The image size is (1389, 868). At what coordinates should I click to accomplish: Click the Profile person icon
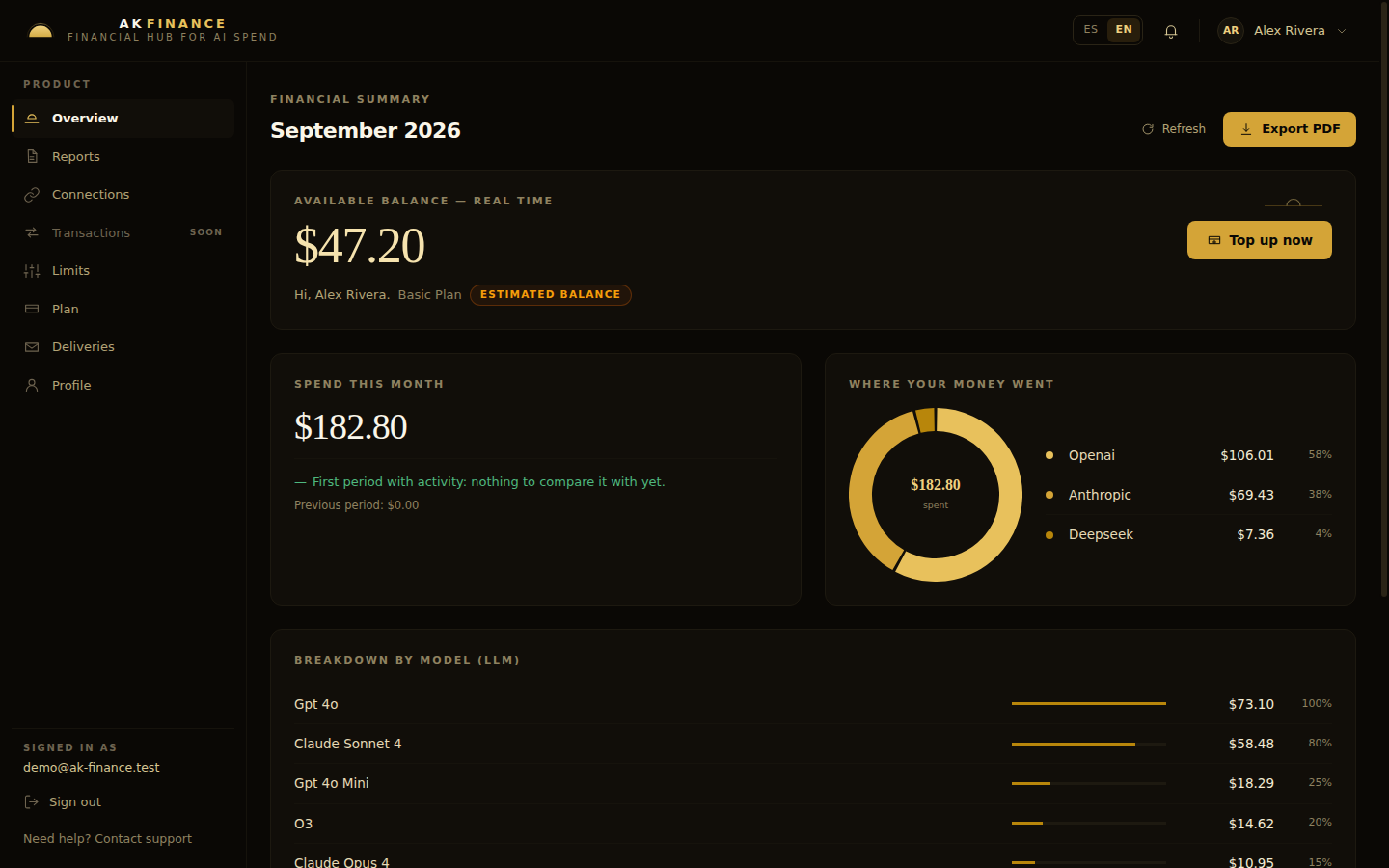32,385
